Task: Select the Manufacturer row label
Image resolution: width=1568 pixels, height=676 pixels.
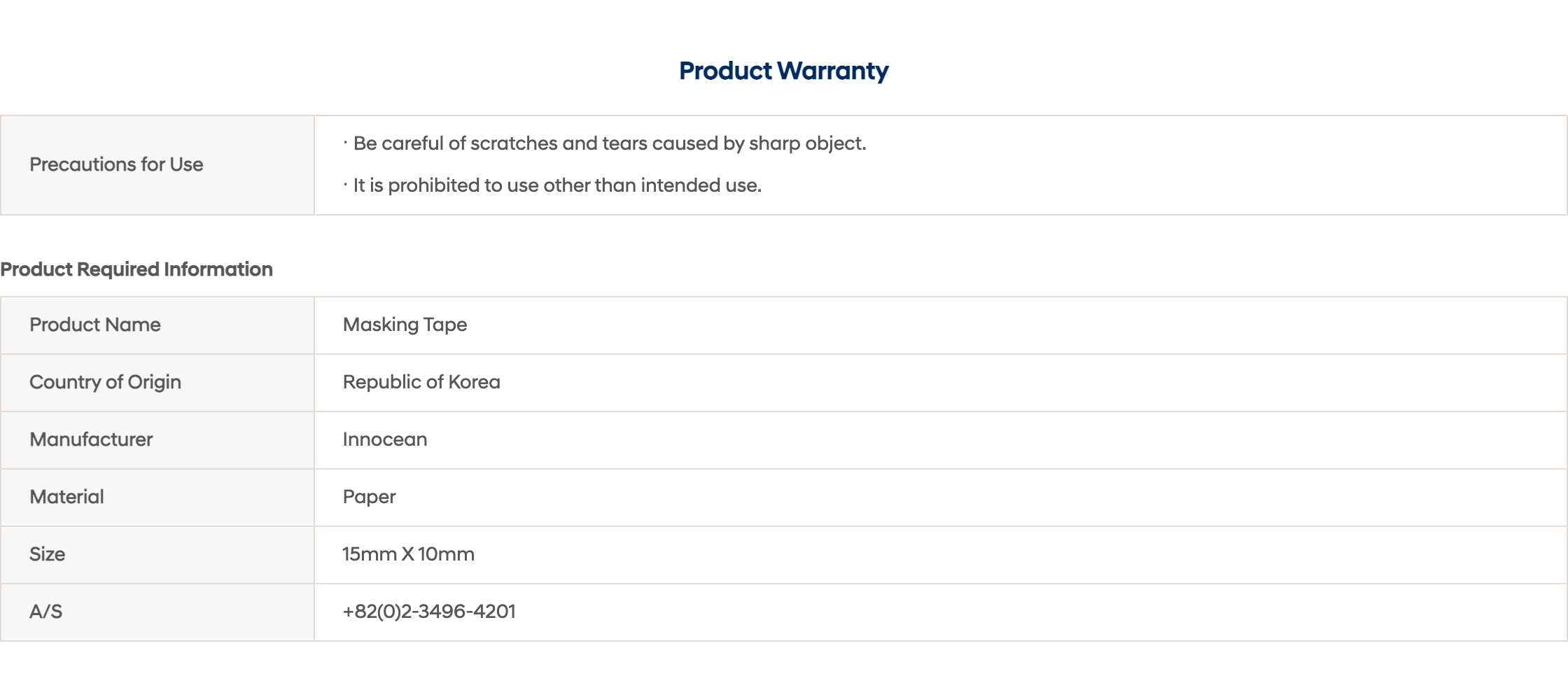Action: pyautogui.click(x=91, y=439)
